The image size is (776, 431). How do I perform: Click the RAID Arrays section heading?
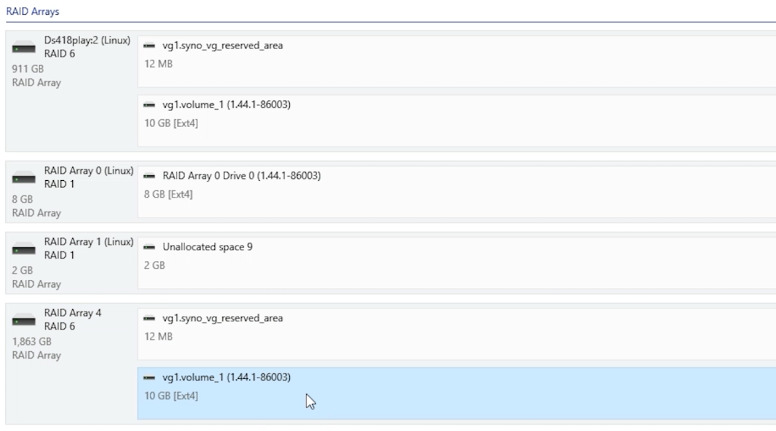(x=33, y=11)
